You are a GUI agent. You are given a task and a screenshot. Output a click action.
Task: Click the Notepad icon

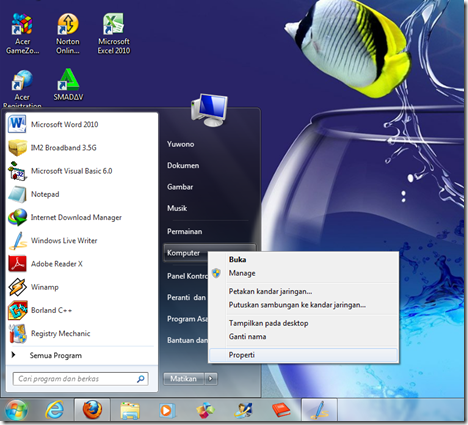tap(17, 194)
